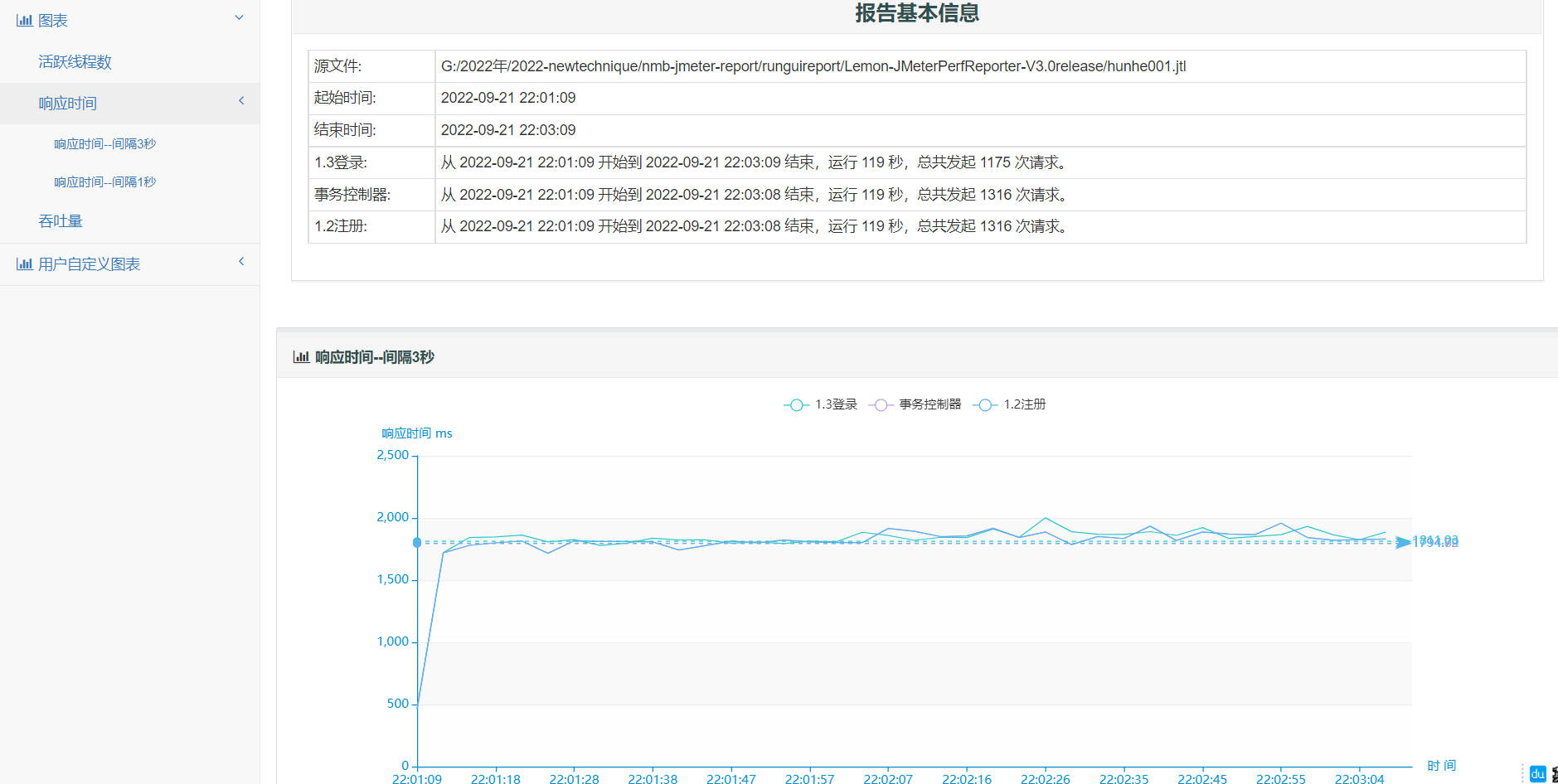Click the 22:02:07 x-axis label
1558x784 pixels.
click(x=888, y=778)
